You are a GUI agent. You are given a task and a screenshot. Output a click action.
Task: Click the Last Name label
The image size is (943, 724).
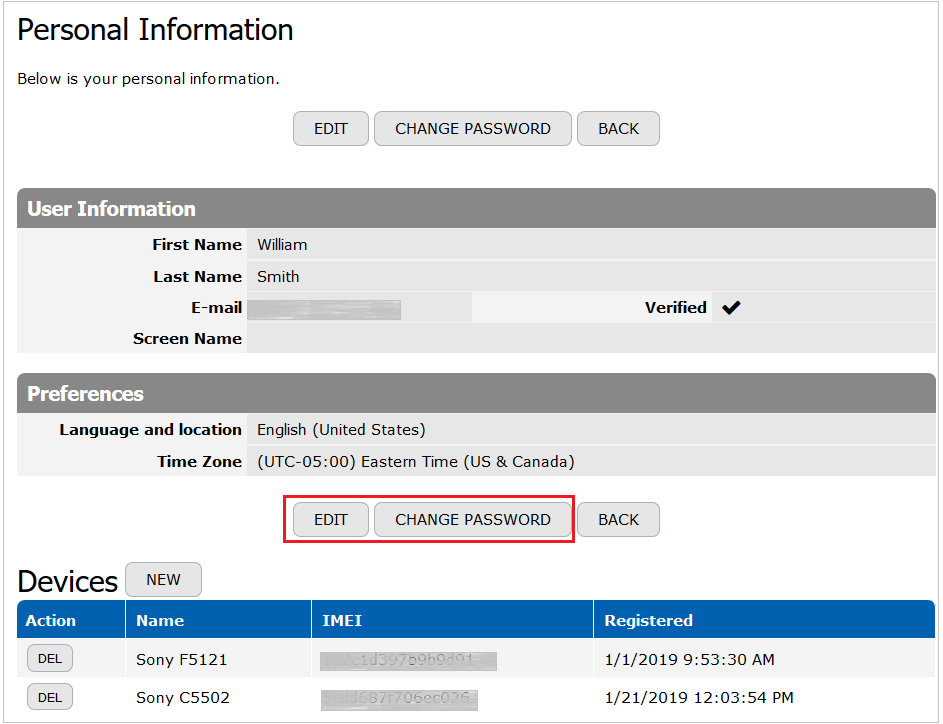[197, 277]
